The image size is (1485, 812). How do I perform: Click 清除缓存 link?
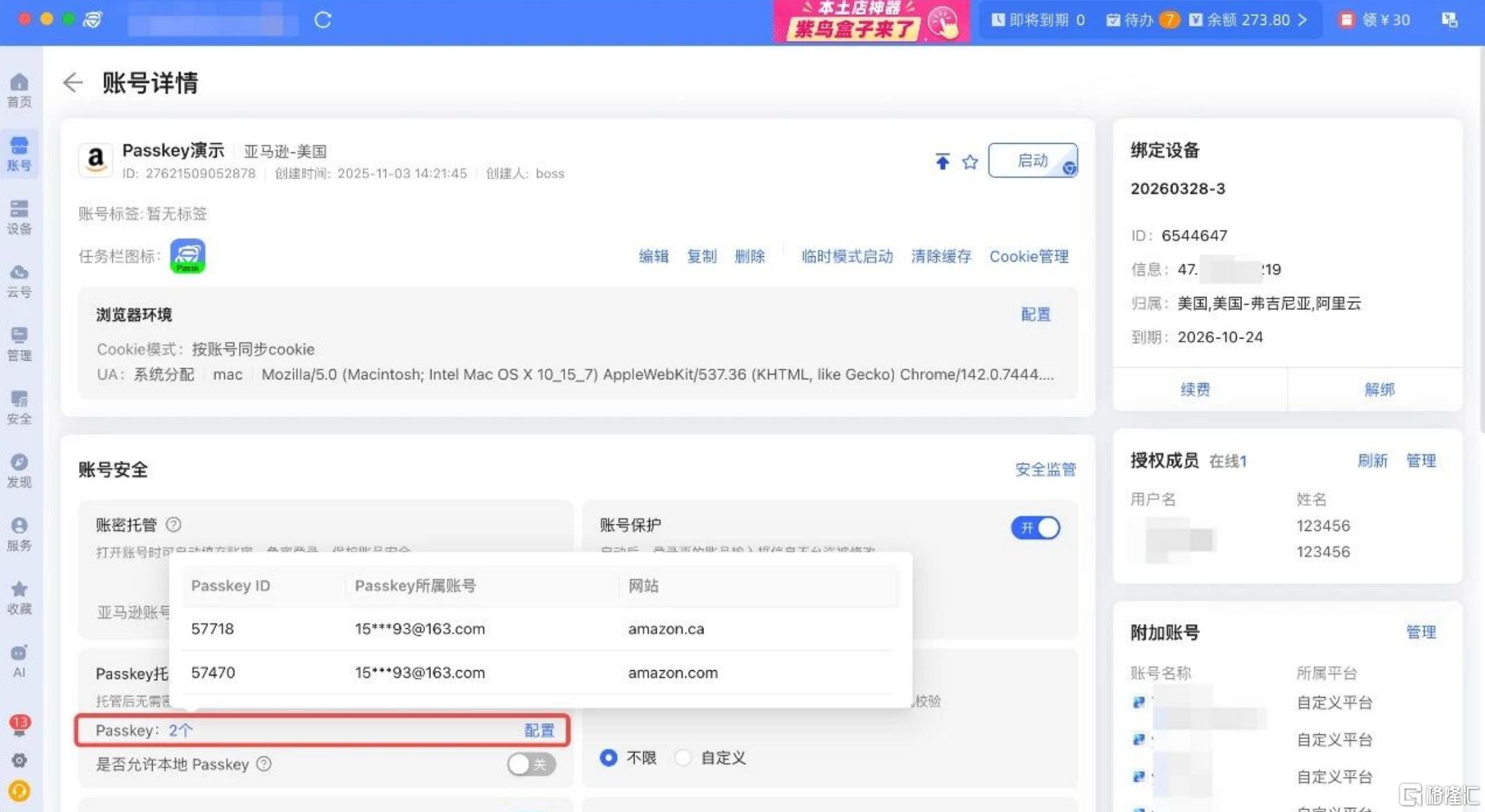tap(941, 256)
